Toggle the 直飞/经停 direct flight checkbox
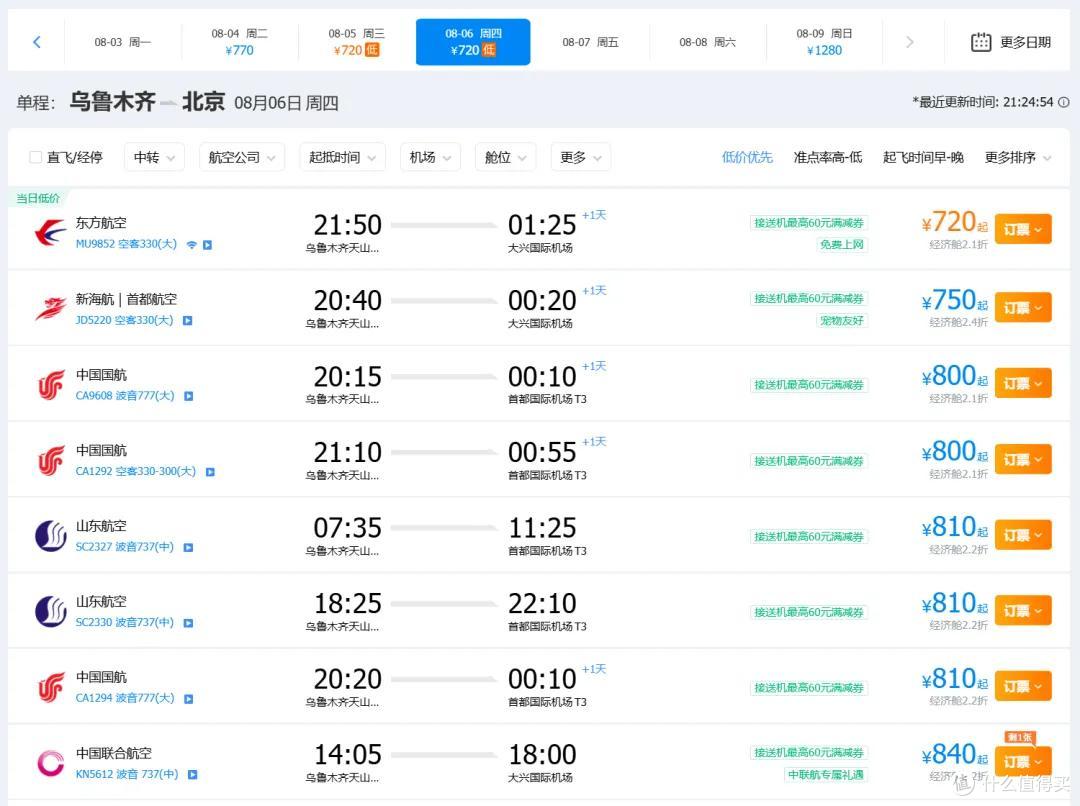The height and width of the screenshot is (806, 1080). 35,158
